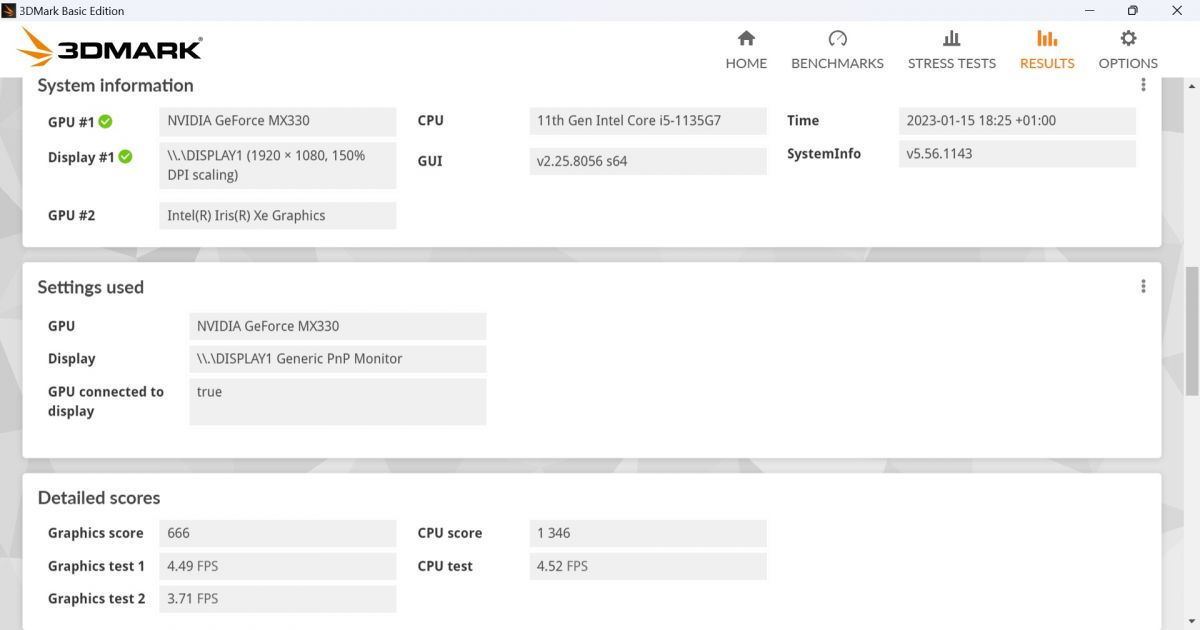Open System information three-dot menu
Viewport: 1200px width, 630px height.
[1143, 85]
